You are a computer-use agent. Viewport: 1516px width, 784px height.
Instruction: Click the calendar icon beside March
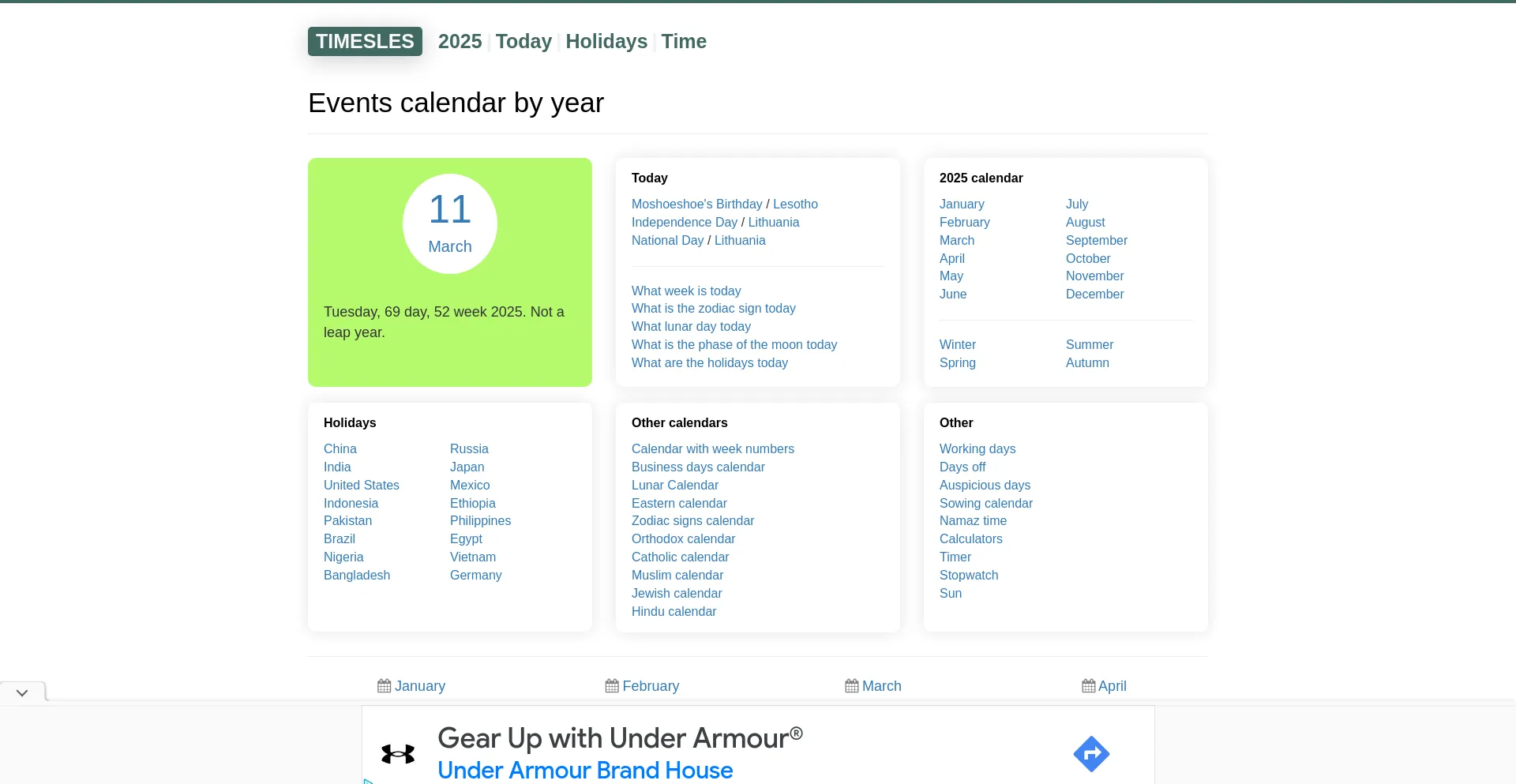(x=851, y=686)
